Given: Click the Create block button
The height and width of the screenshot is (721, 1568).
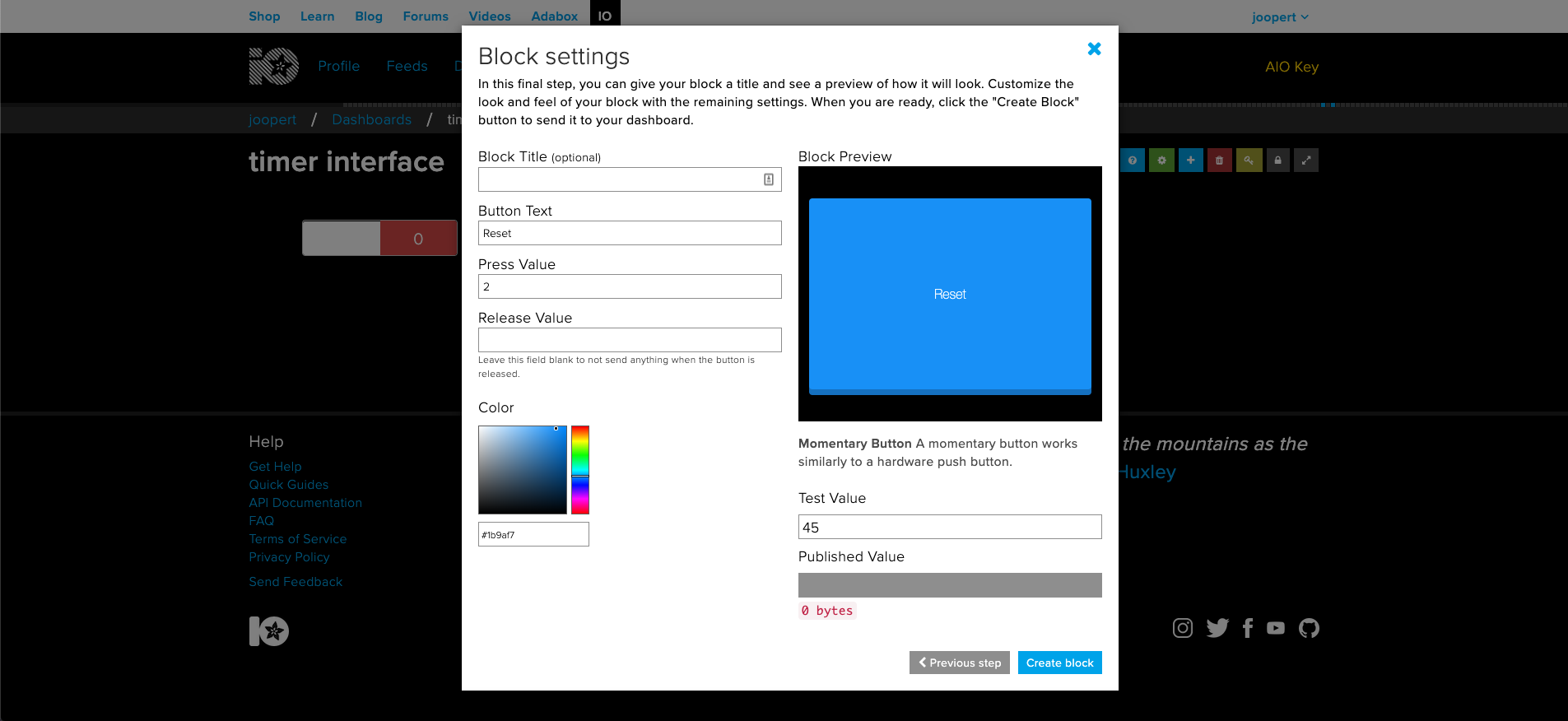Looking at the screenshot, I should click(x=1059, y=663).
